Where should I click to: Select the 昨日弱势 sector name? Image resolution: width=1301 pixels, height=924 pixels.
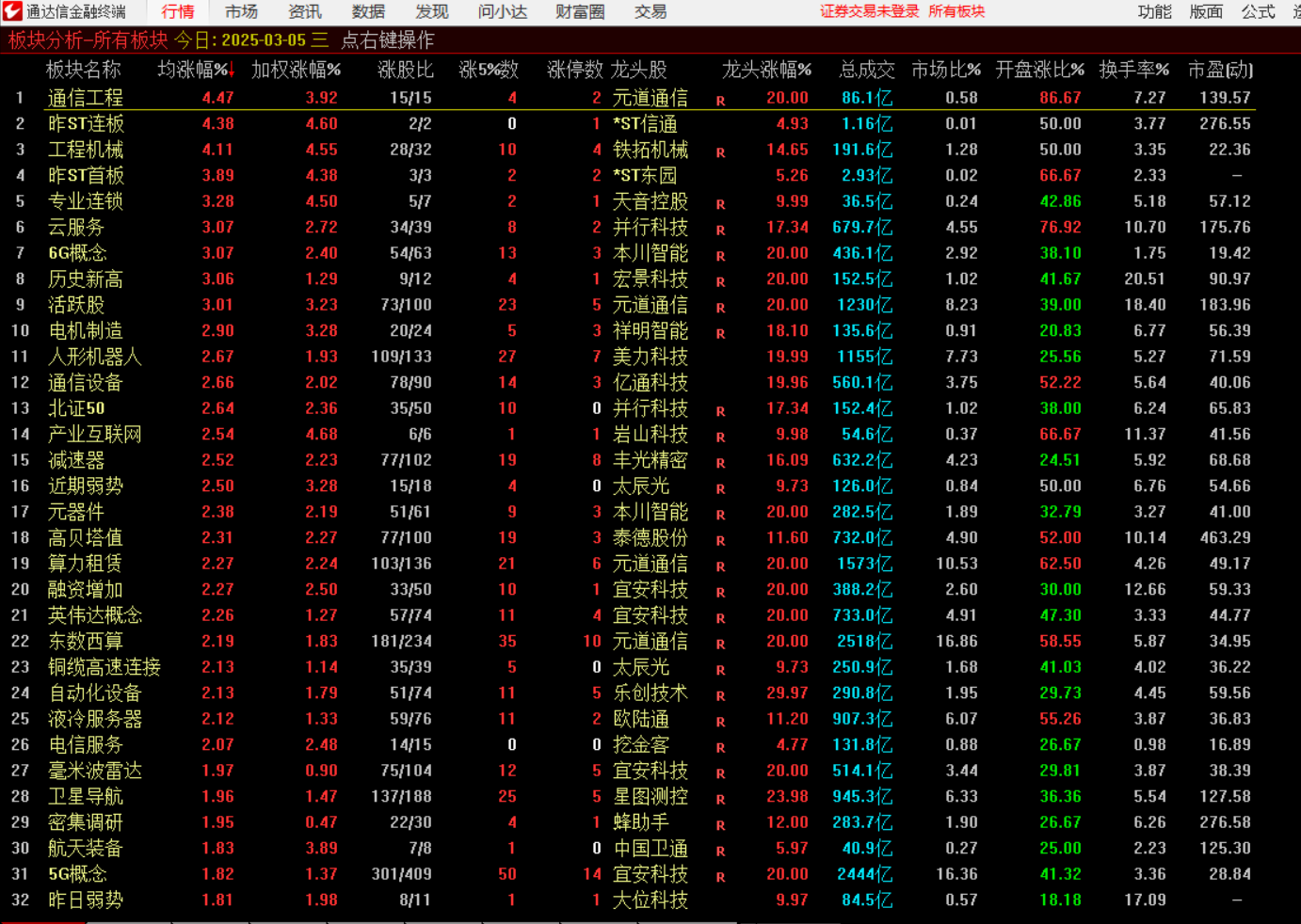pos(86,900)
